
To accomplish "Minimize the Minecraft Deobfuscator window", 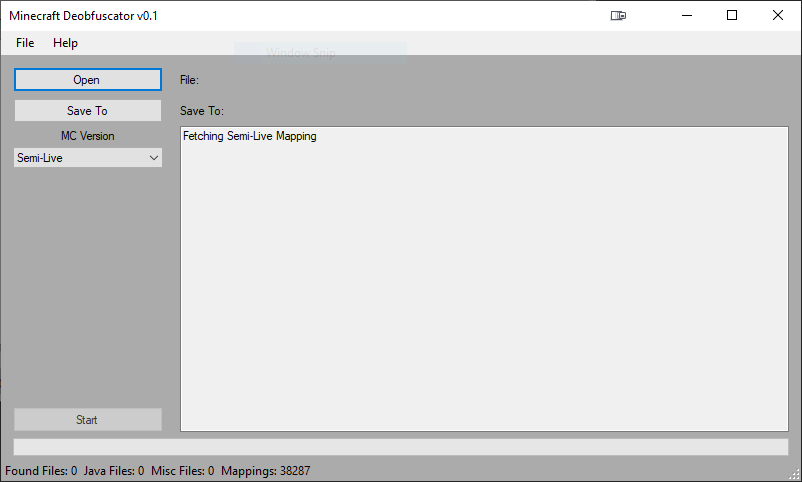I will [x=687, y=15].
